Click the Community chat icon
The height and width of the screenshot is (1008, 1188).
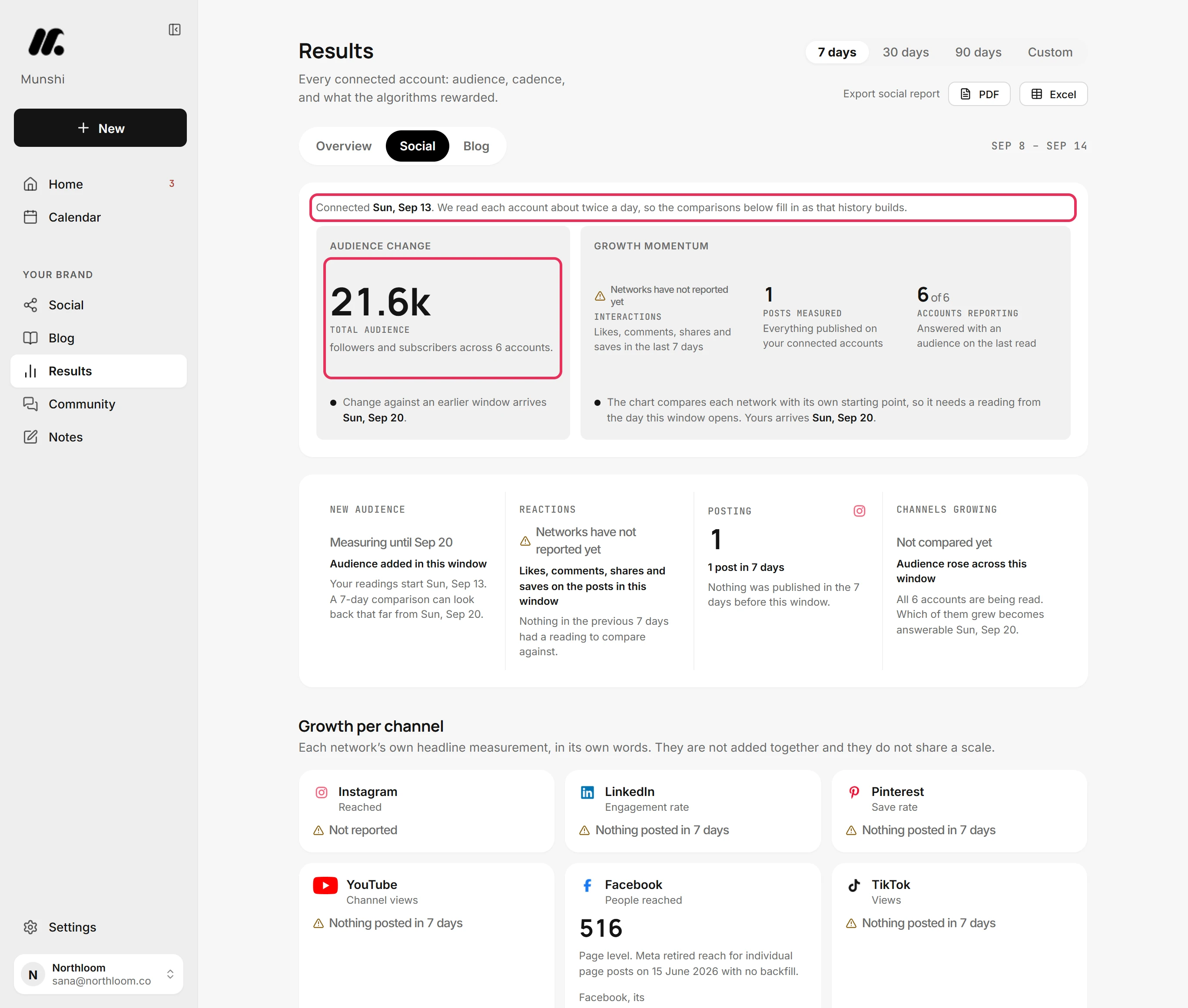point(30,404)
